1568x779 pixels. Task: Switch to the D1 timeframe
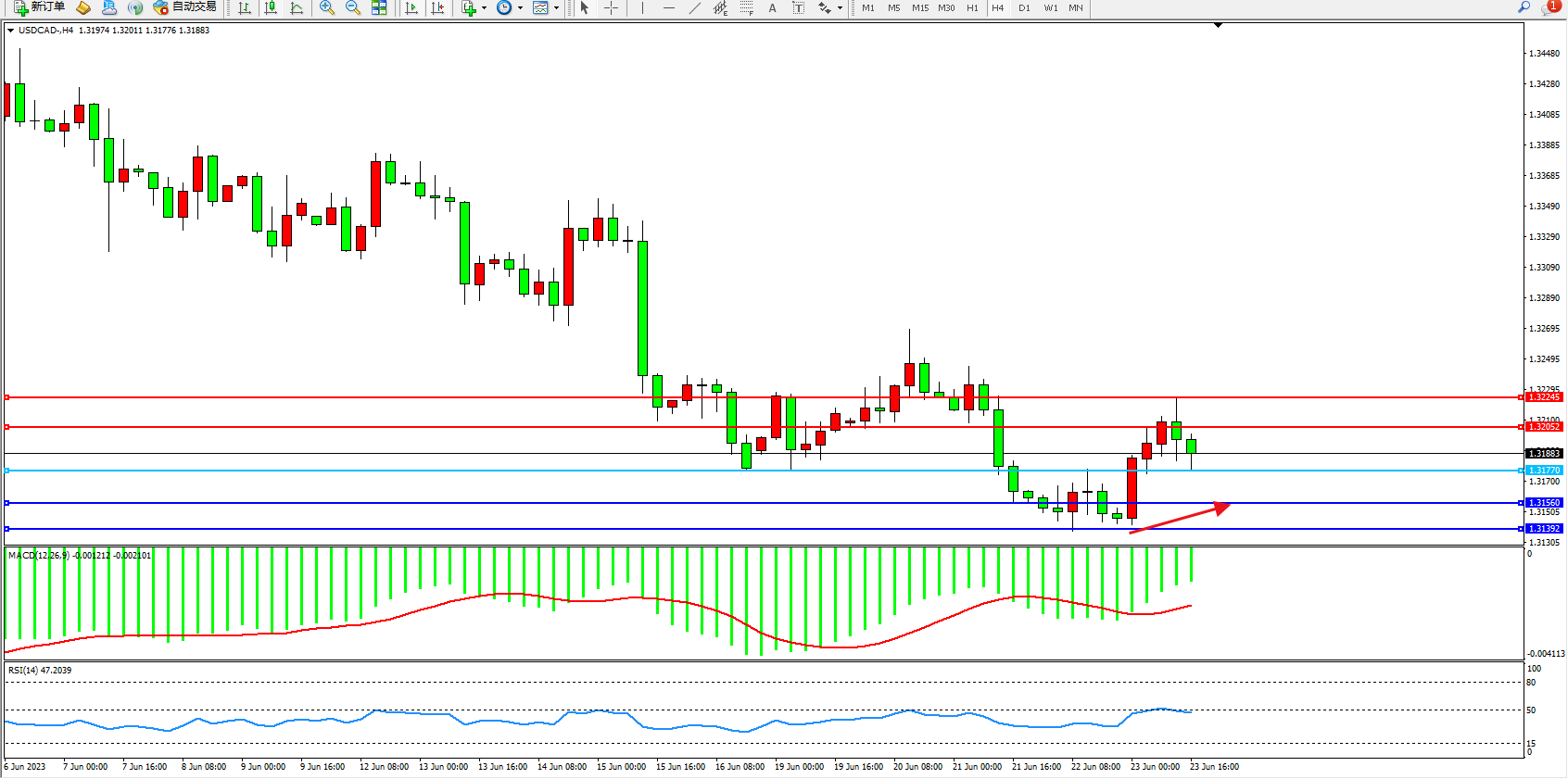(1024, 7)
